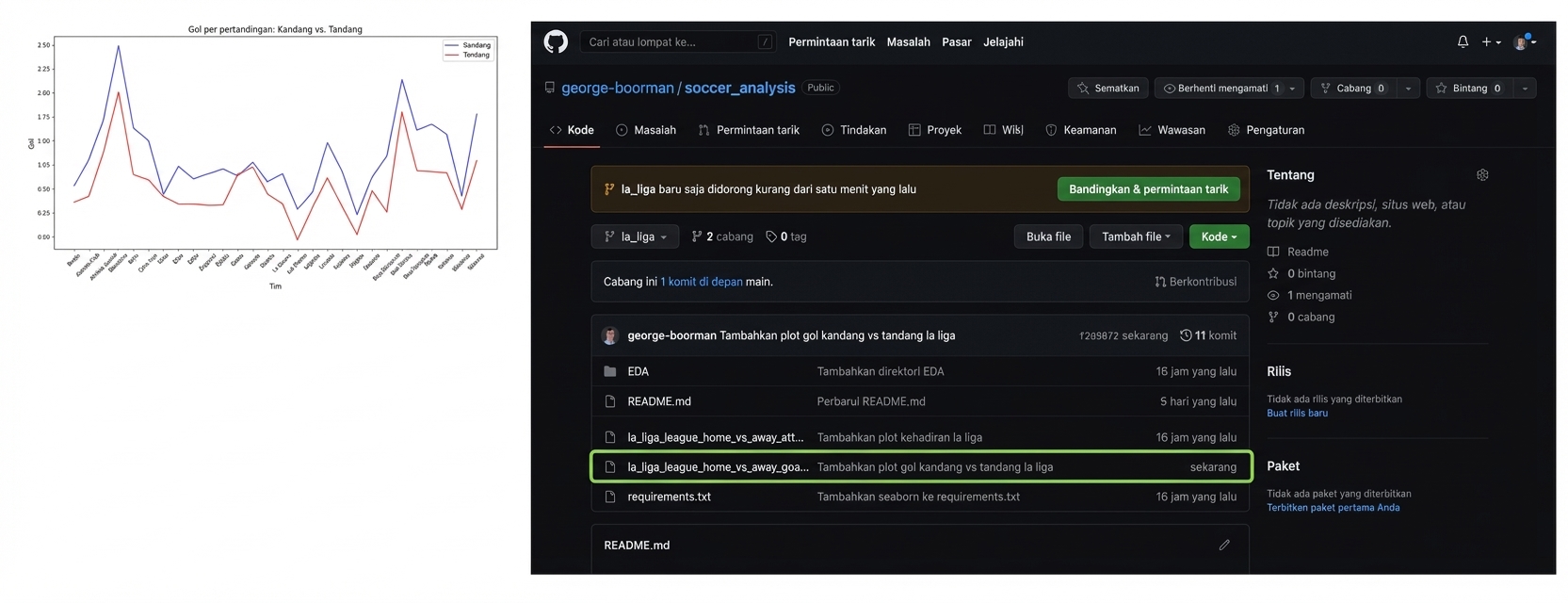Screen dimensions: 1568x603
Task: Switch to the Masalah repository tab
Action: tap(646, 130)
